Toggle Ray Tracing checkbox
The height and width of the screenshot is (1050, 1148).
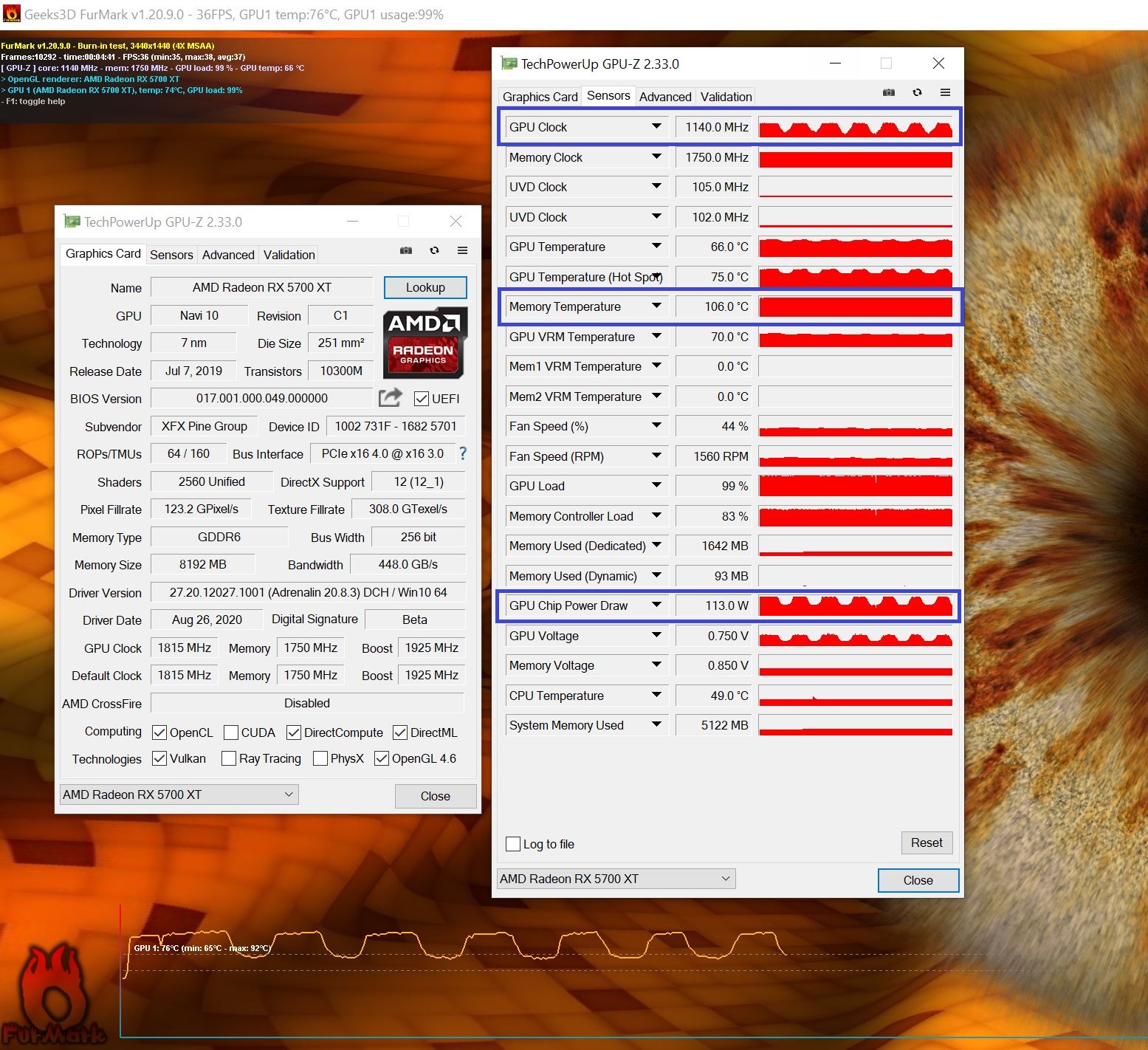pyautogui.click(x=228, y=758)
